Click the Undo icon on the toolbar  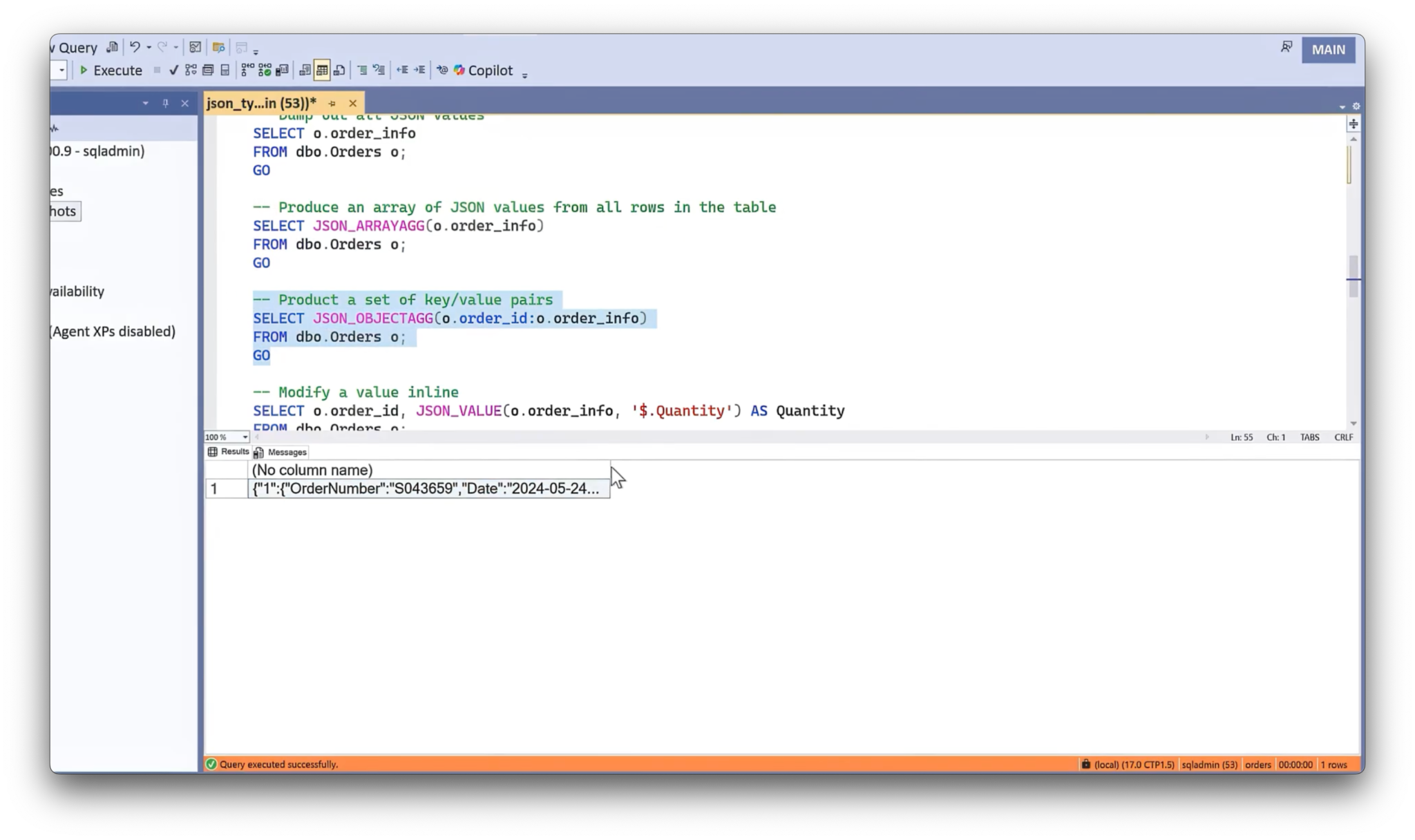[x=135, y=47]
